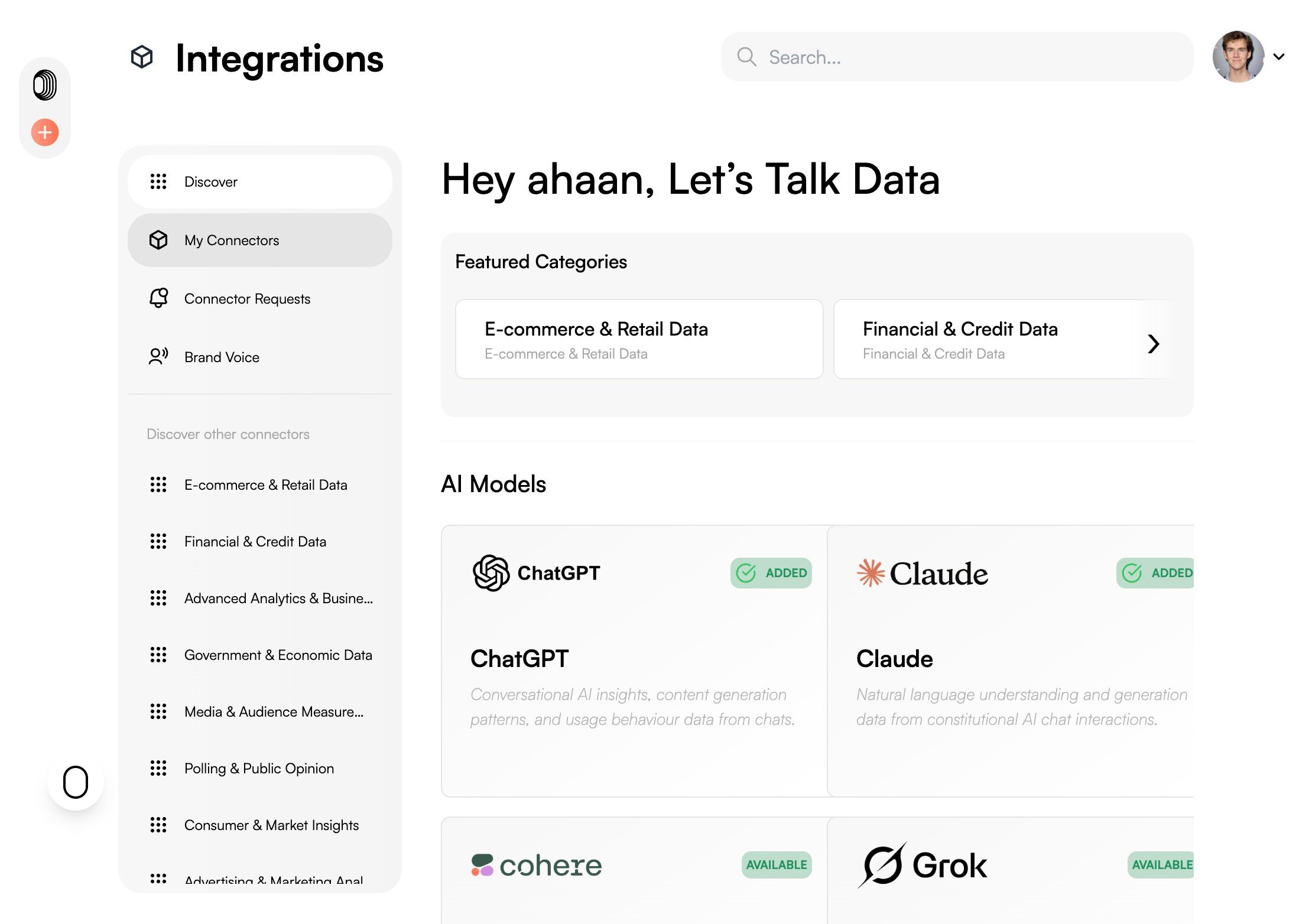Click the fingerprint-style logo icon at top left

click(45, 85)
